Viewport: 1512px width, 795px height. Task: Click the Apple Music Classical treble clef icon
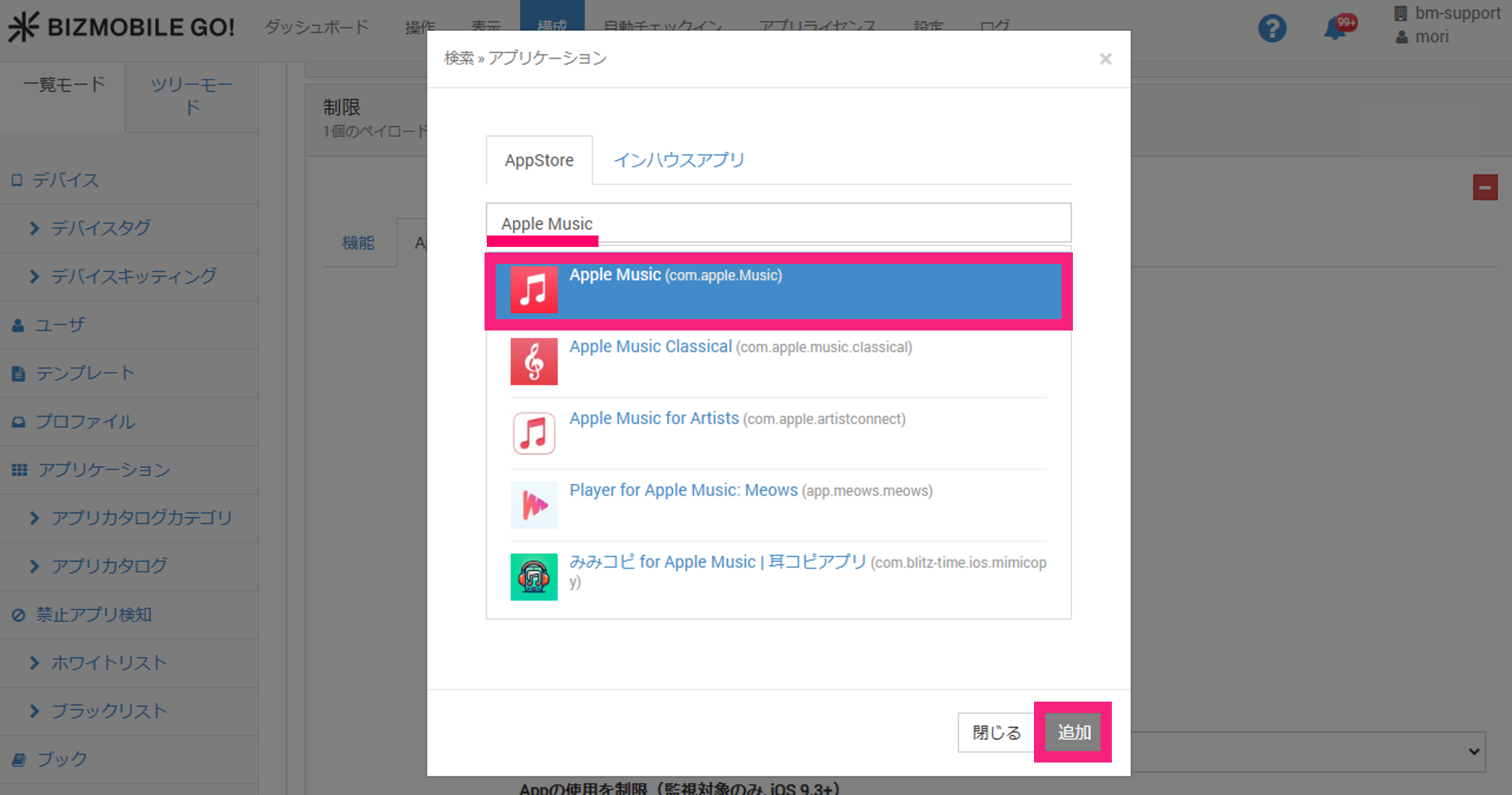tap(533, 361)
